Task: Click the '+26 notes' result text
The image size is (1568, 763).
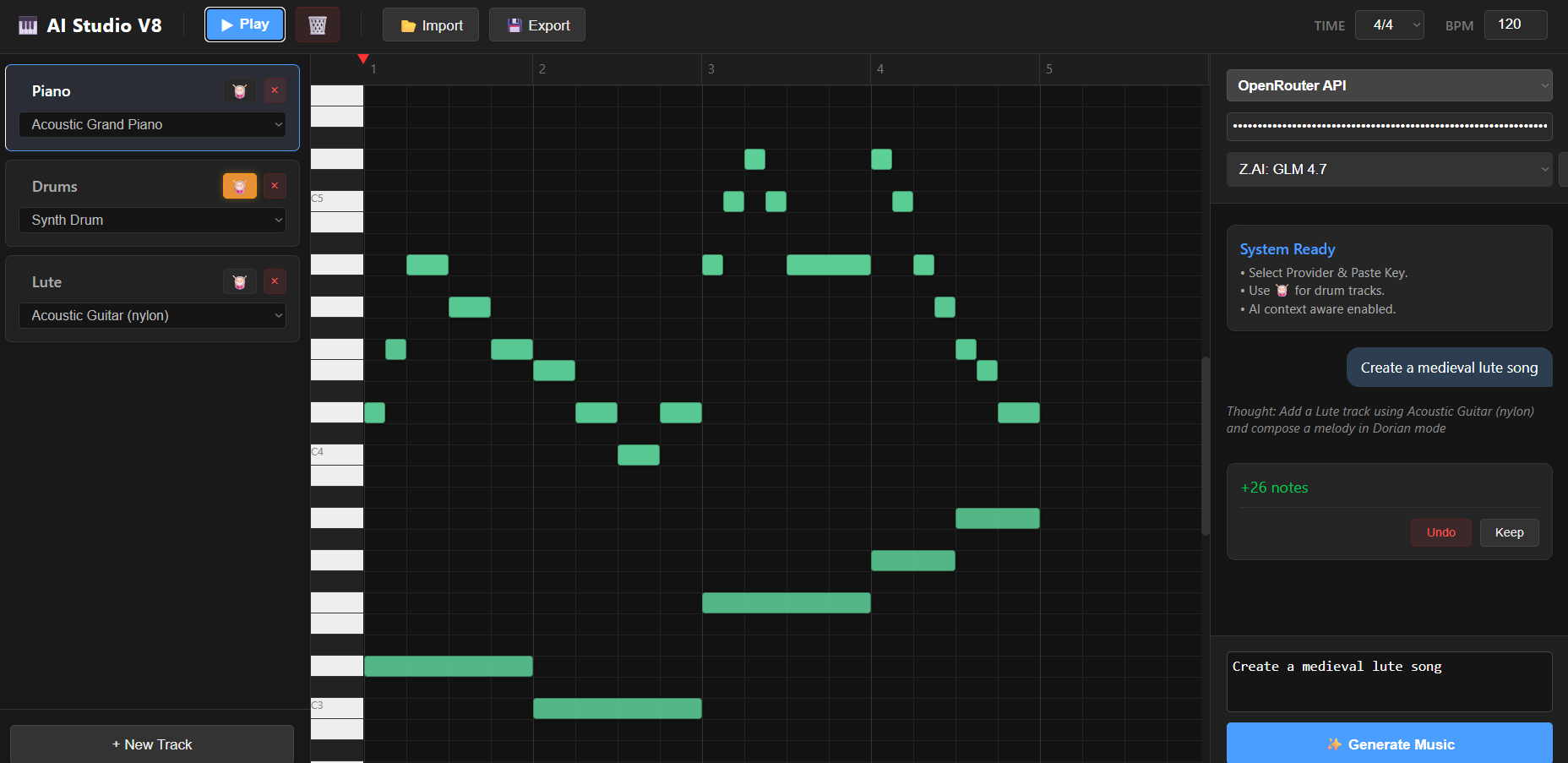Action: tap(1274, 488)
